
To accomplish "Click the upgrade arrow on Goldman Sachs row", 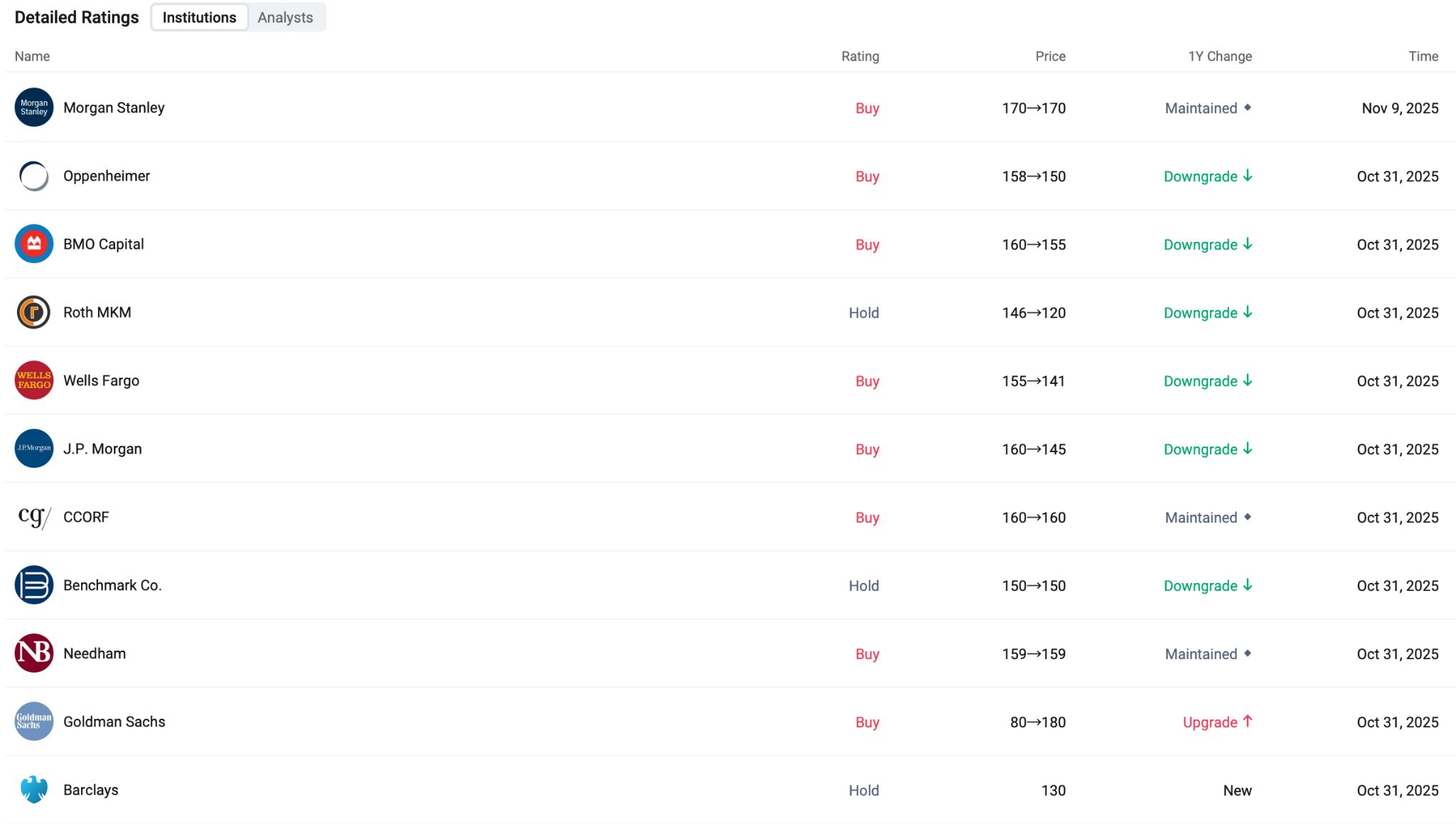I will (x=1248, y=721).
